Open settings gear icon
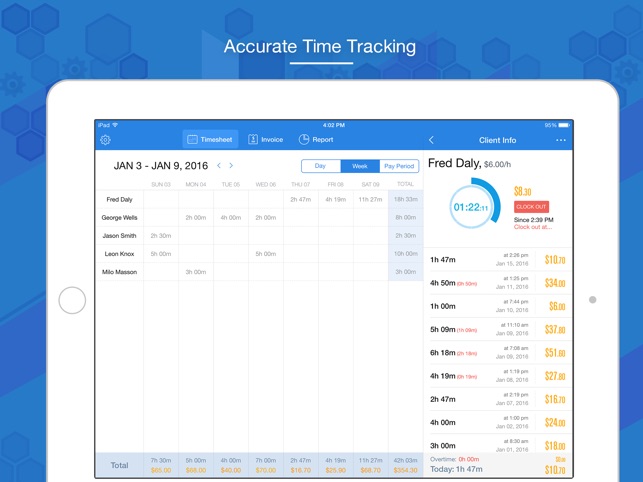643x482 pixels. tap(105, 140)
